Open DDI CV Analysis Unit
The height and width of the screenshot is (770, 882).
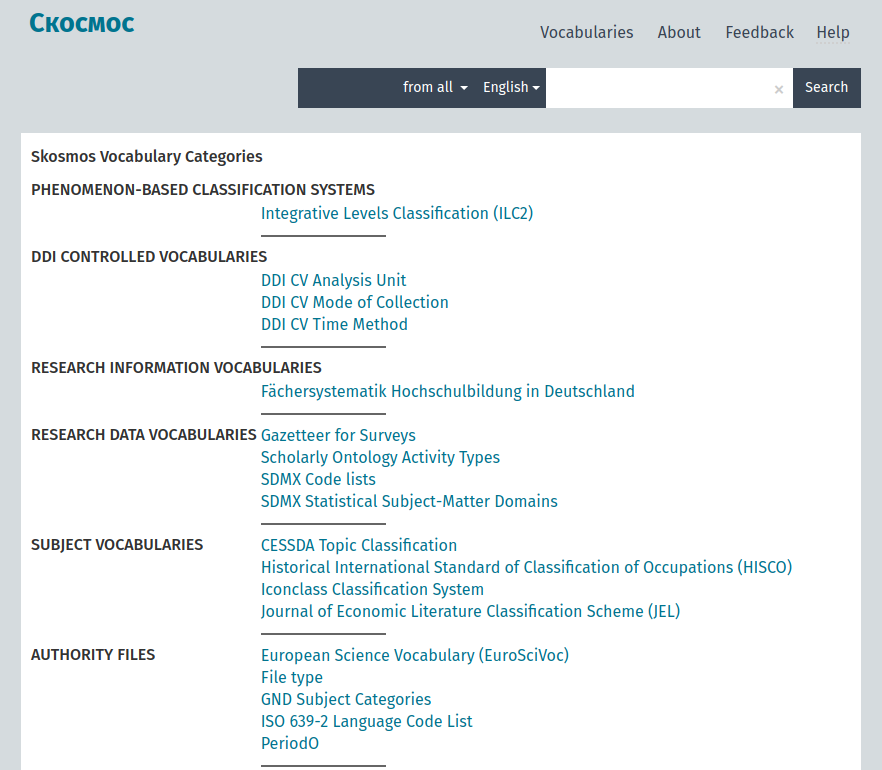[x=333, y=280]
